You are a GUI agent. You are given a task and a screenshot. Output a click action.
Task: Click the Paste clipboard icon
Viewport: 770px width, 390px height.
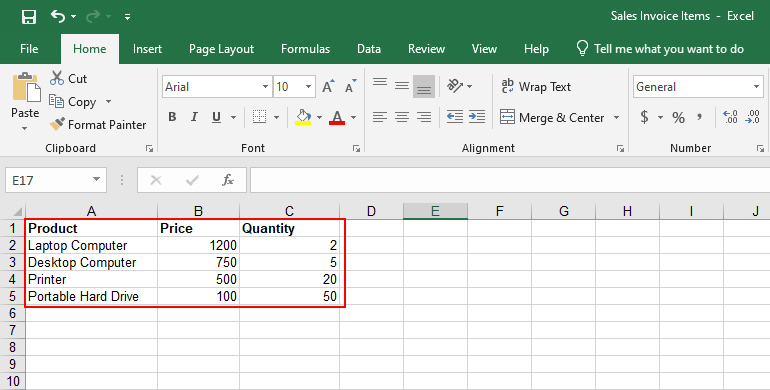(26, 88)
